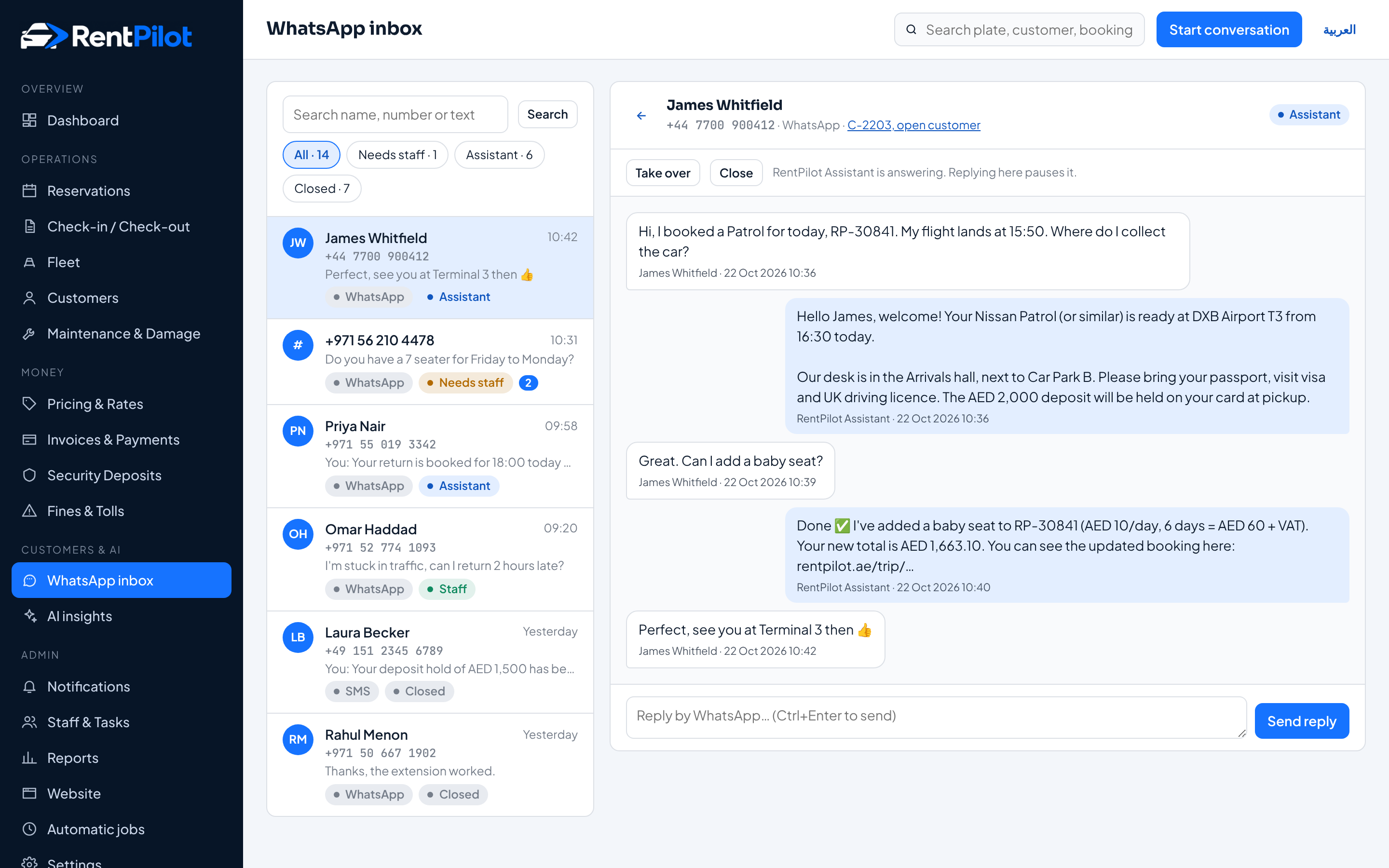This screenshot has height=868, width=1389.
Task: Click the Pricing & Rates tag icon
Action: tap(29, 404)
